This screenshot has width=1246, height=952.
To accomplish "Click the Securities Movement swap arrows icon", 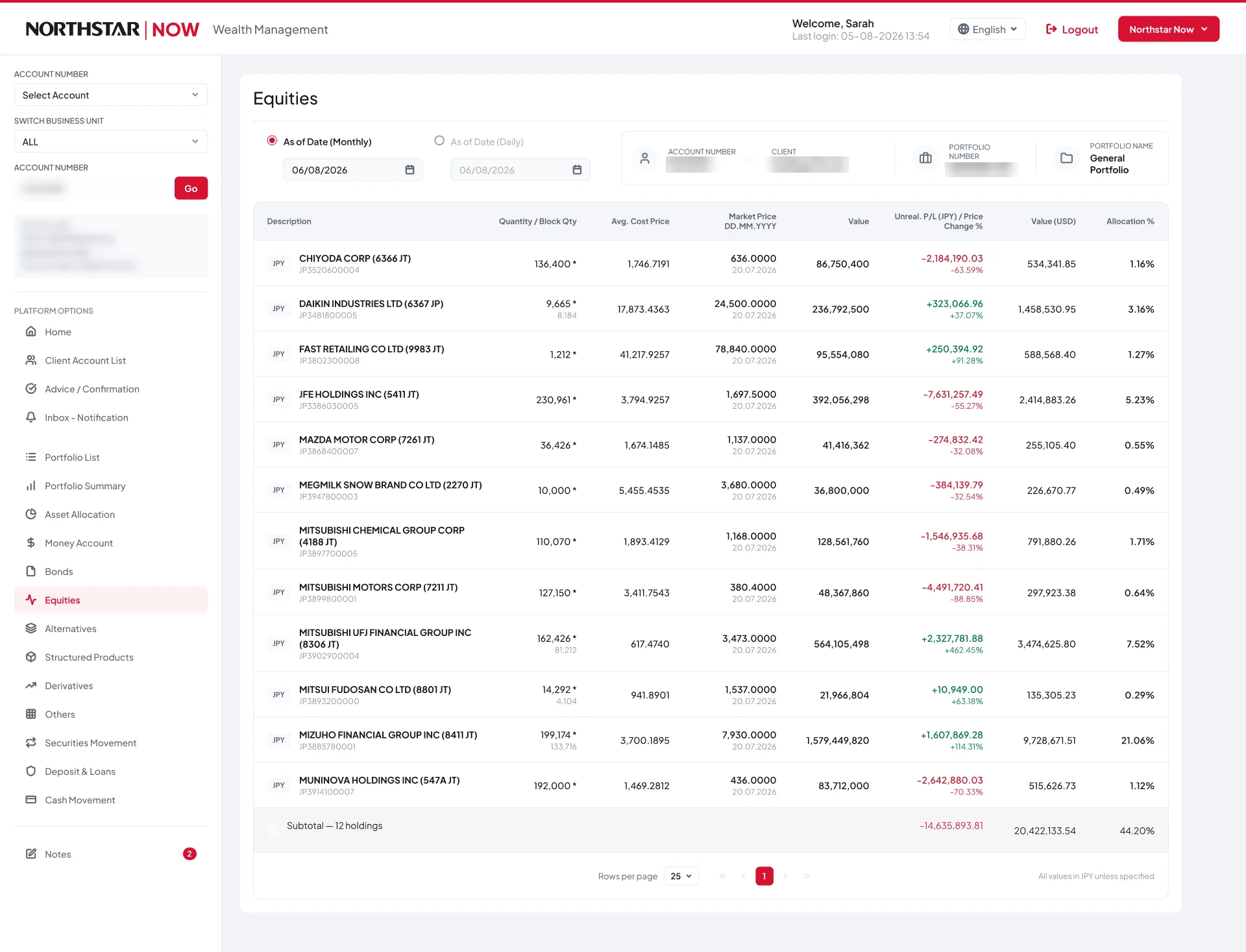I will [31, 742].
